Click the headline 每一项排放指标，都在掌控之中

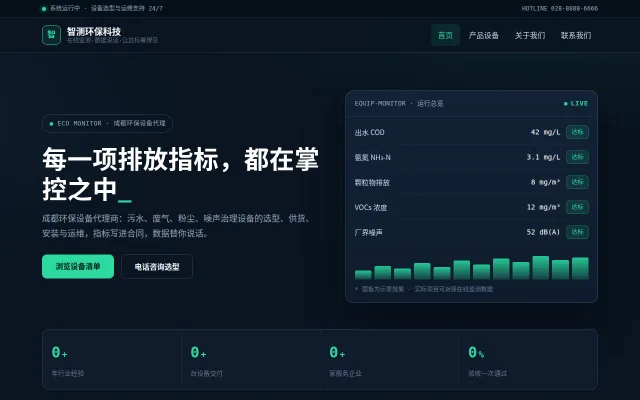[x=180, y=174]
